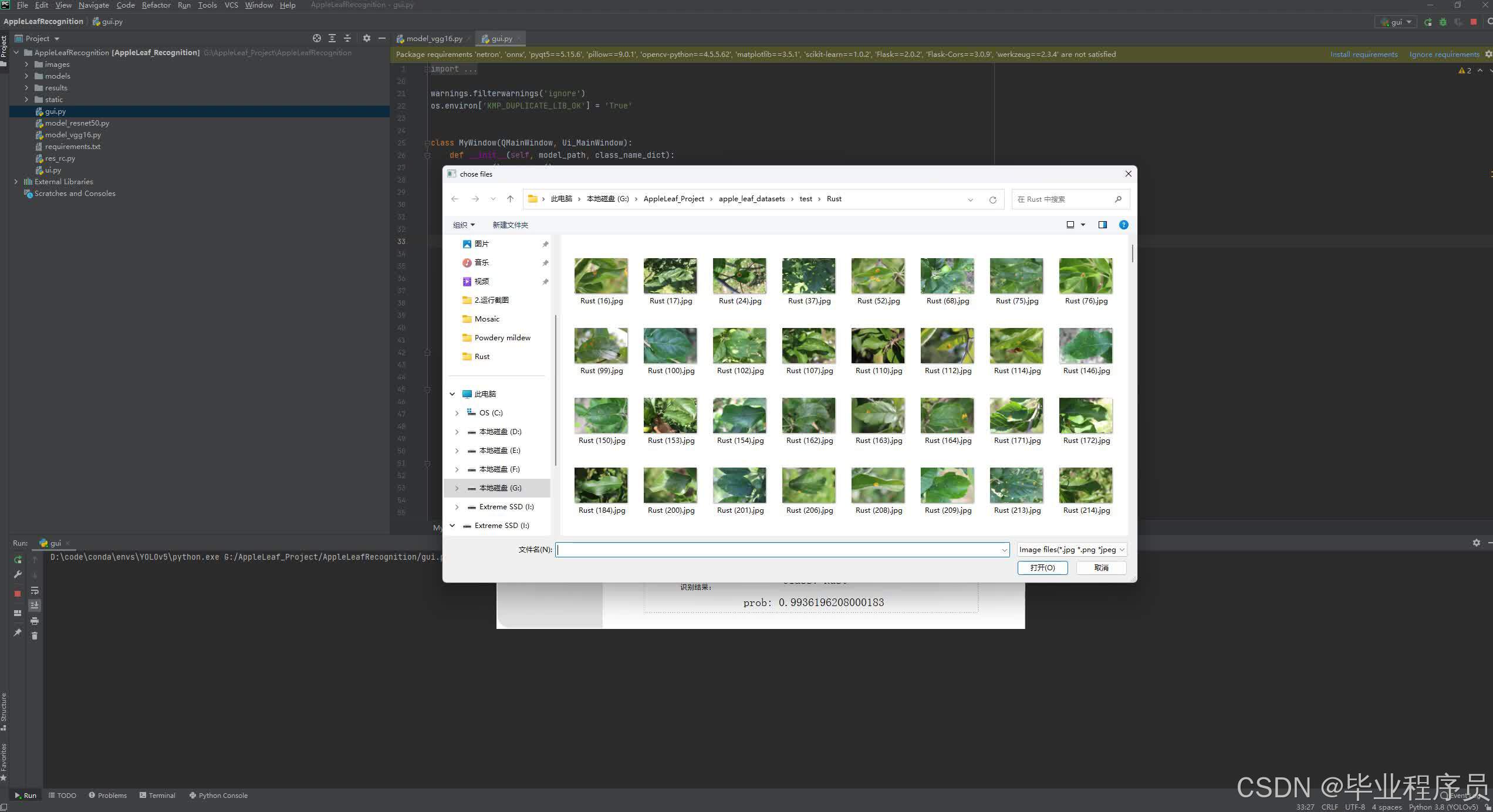Viewport: 1493px width, 812px height.
Task: Click AppleLeaf_Project in breadcrumb path
Action: click(674, 199)
